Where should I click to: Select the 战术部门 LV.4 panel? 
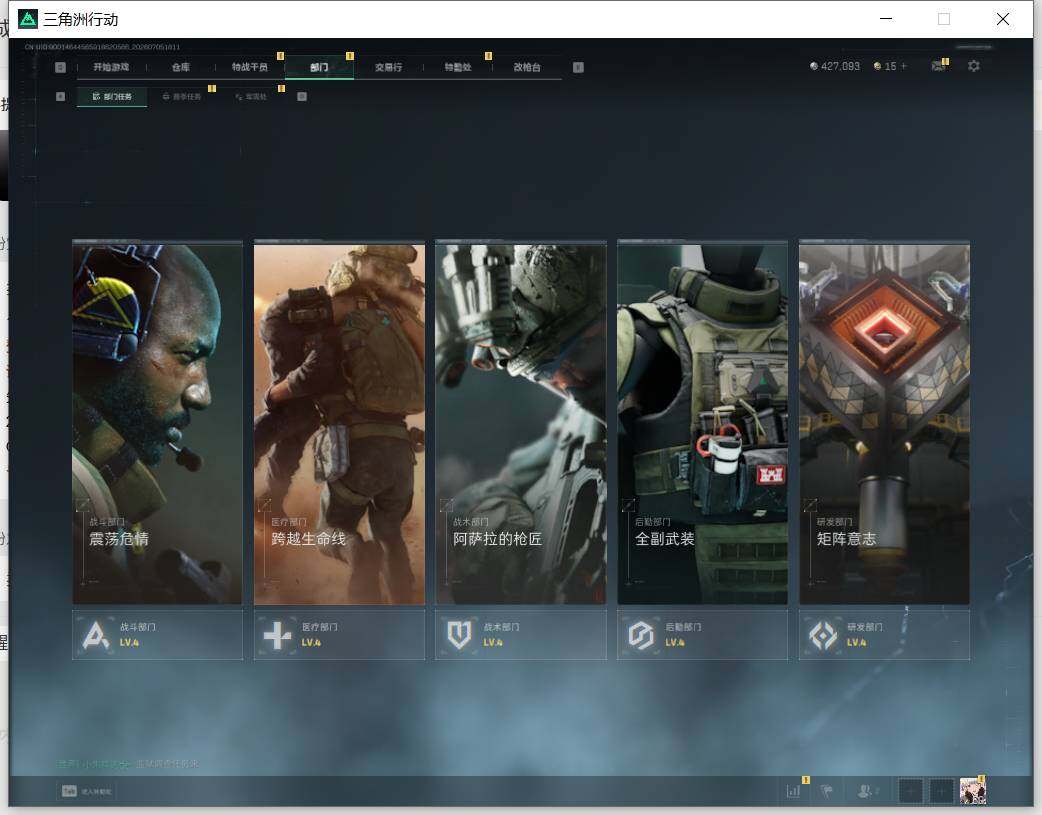point(521,635)
